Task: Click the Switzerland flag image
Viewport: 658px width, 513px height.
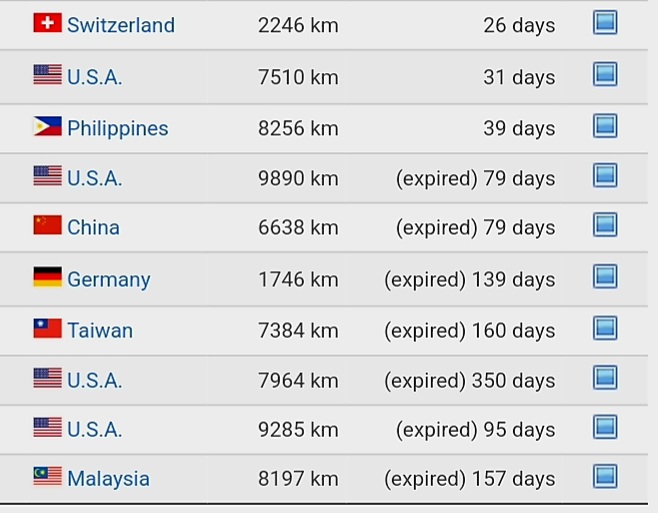Action: point(47,23)
